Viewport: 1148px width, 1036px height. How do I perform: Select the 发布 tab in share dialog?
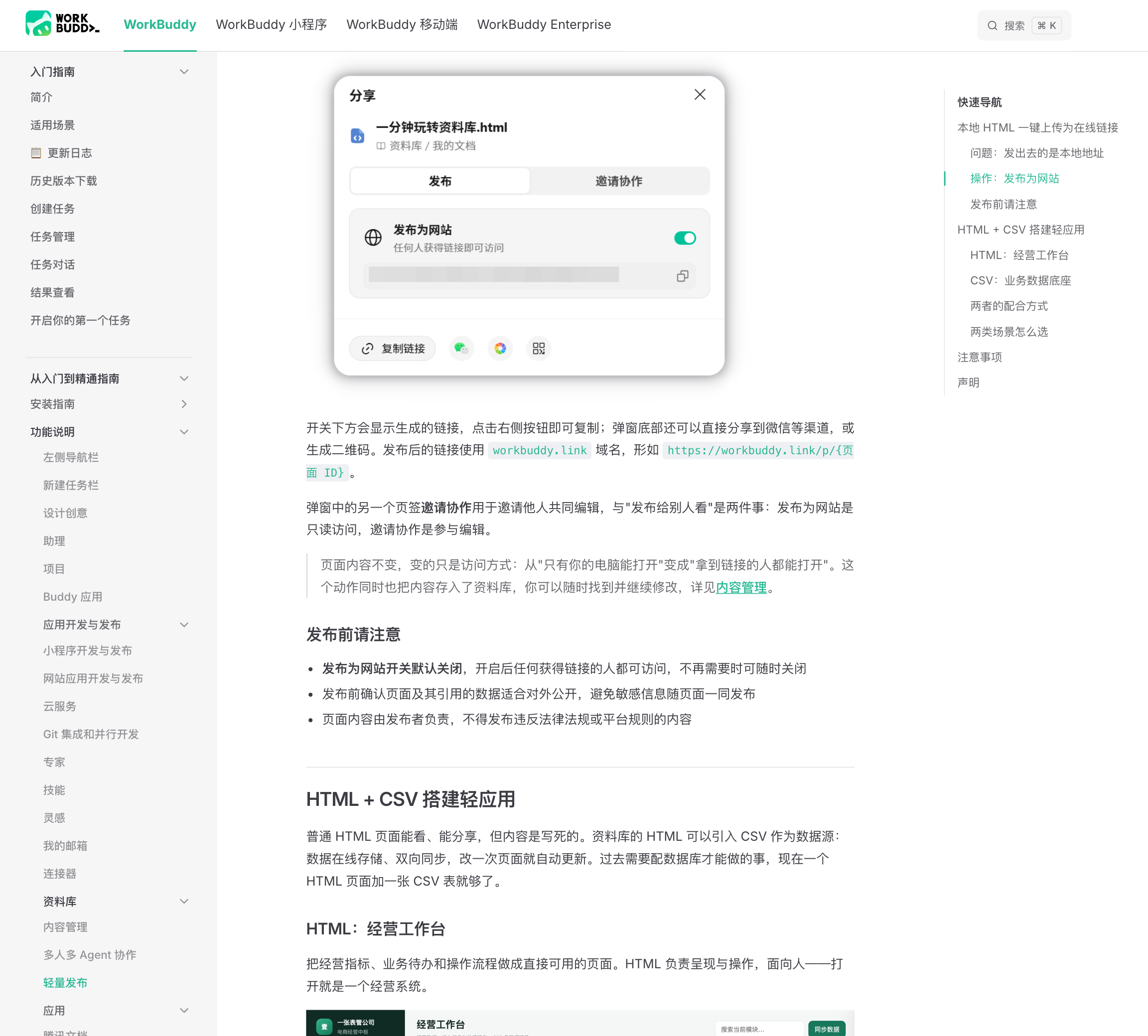click(439, 181)
